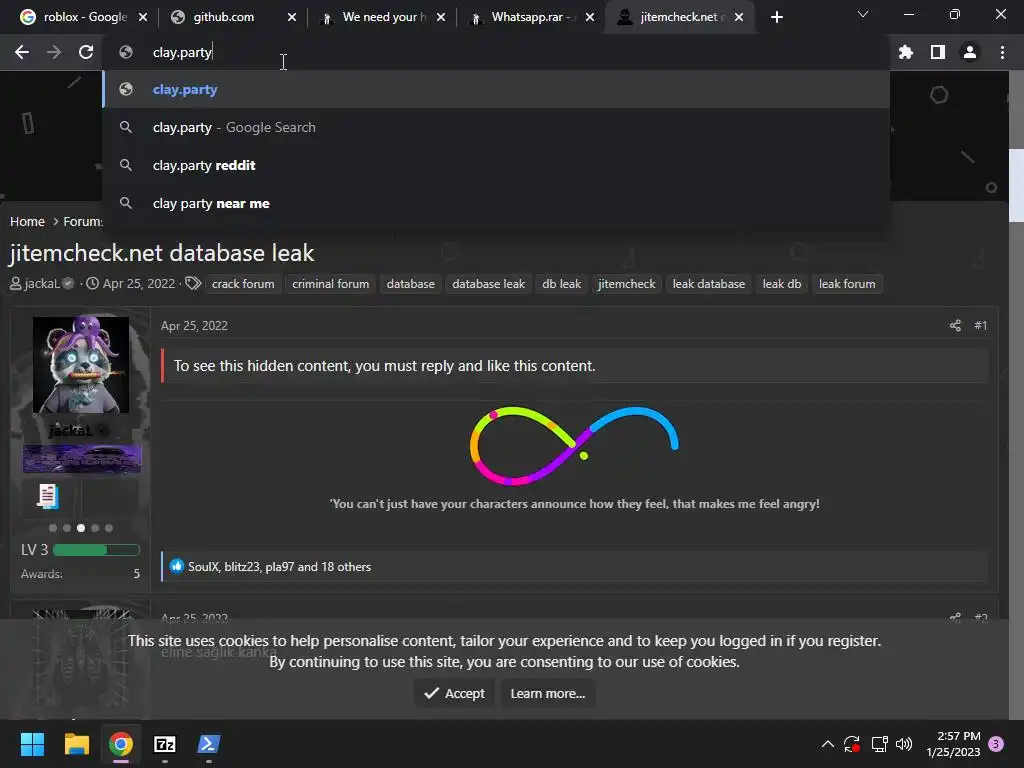Screen dimensions: 1024x768
Task: Accept the cookies notice
Action: point(454,694)
